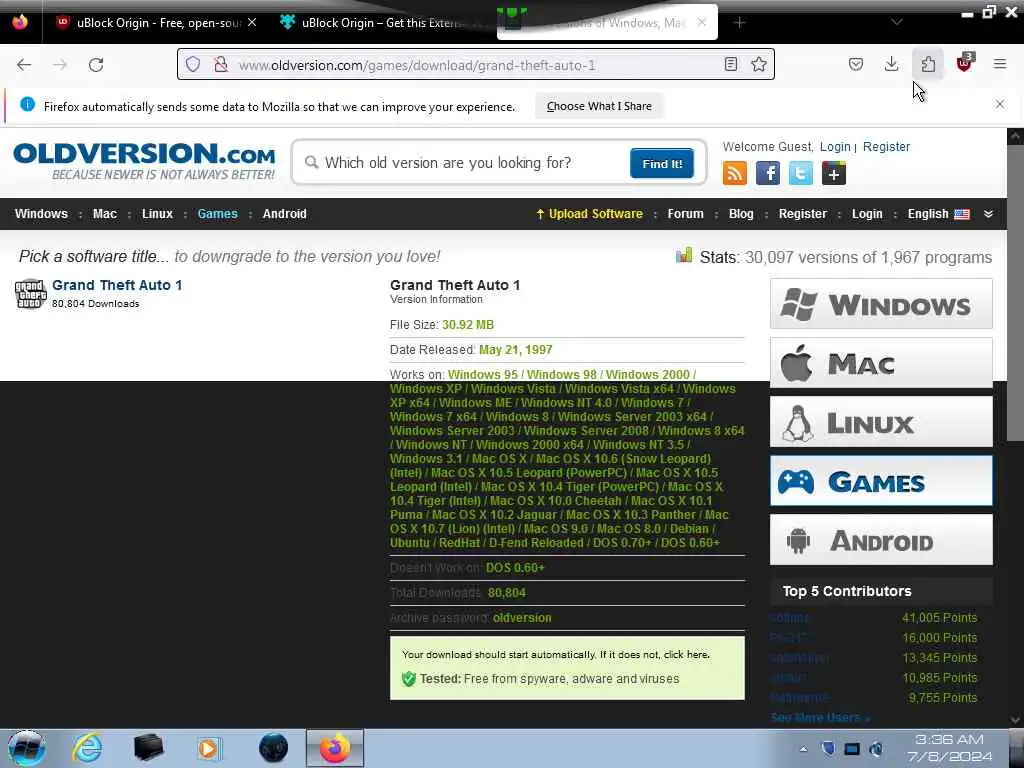The height and width of the screenshot is (768, 1024).
Task: Click the Grand Theft Auto game logo
Action: point(31,294)
